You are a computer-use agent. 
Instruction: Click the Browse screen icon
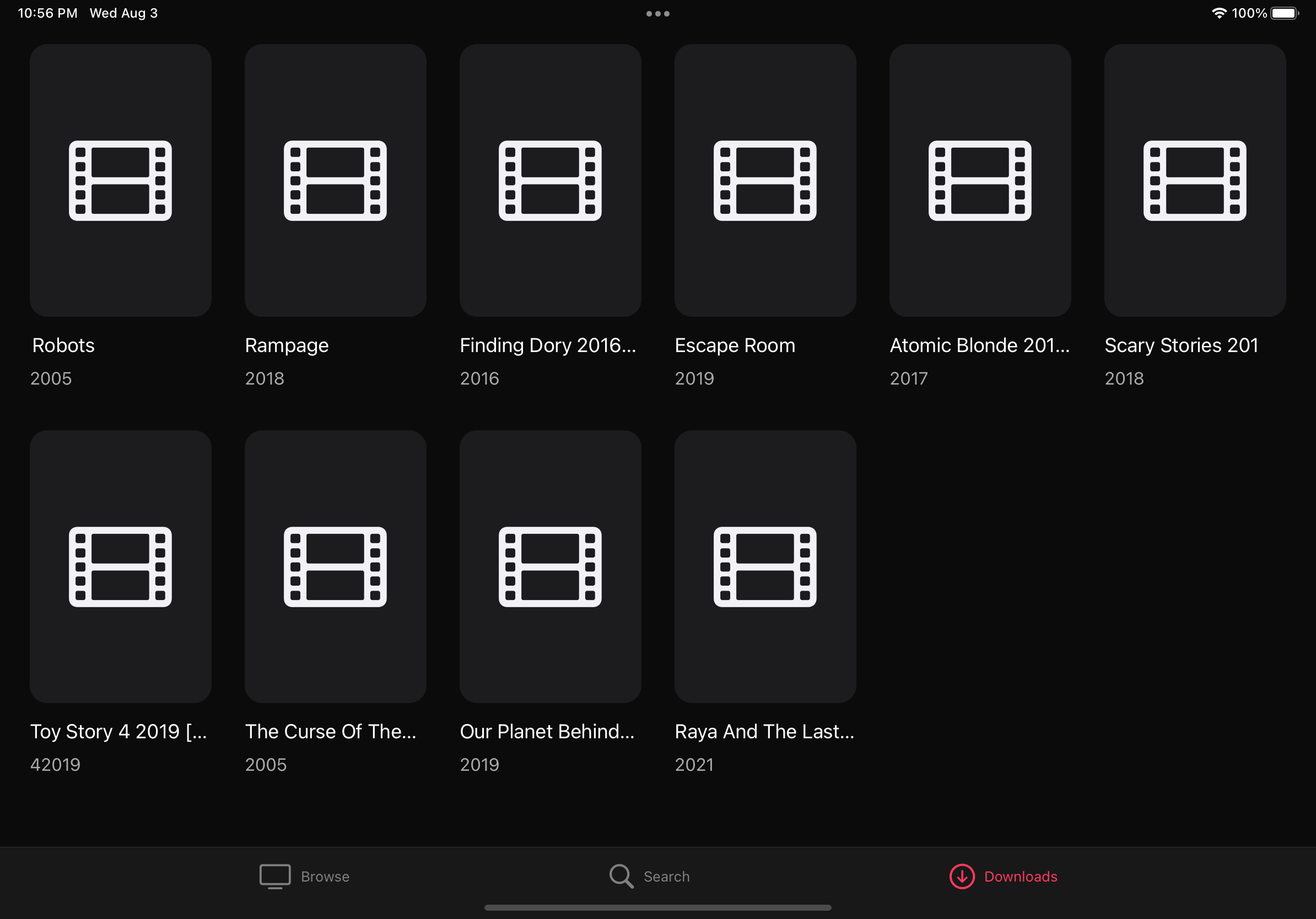pyautogui.click(x=275, y=877)
